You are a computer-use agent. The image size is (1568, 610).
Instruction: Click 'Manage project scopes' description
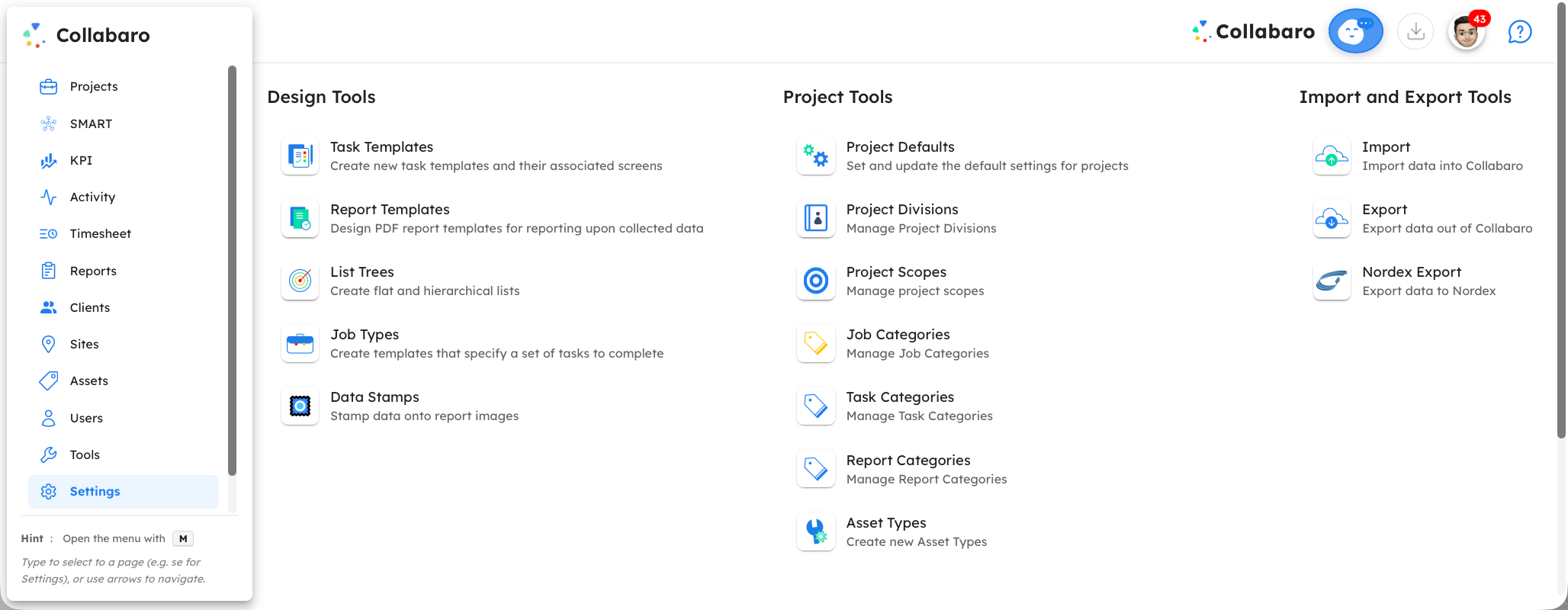915,291
